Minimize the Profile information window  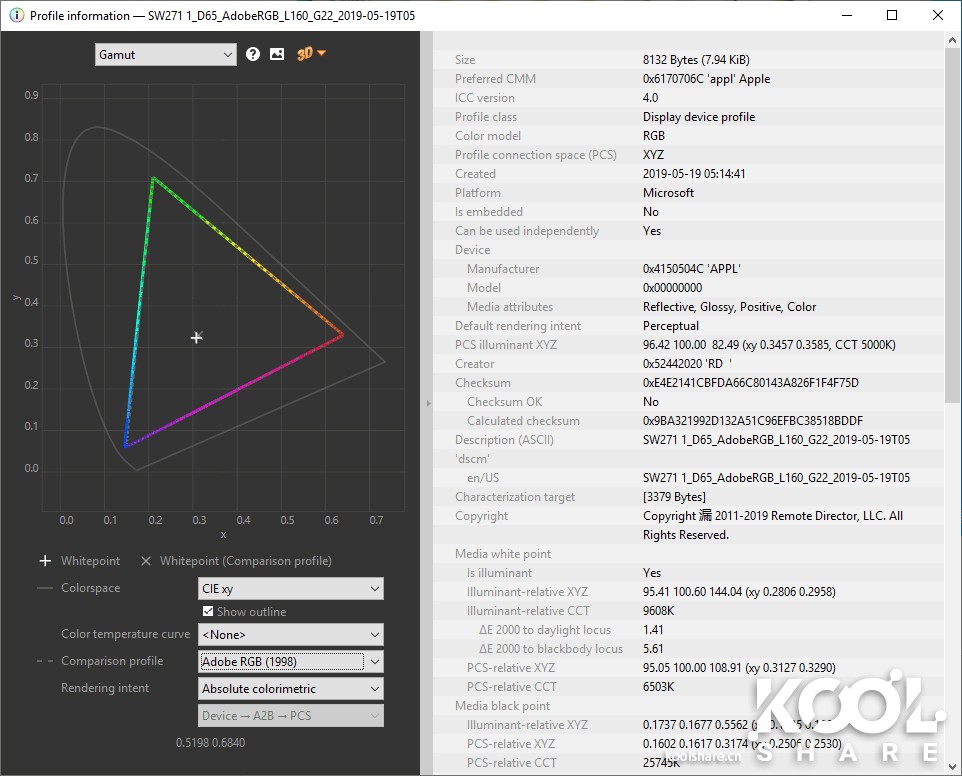point(846,15)
